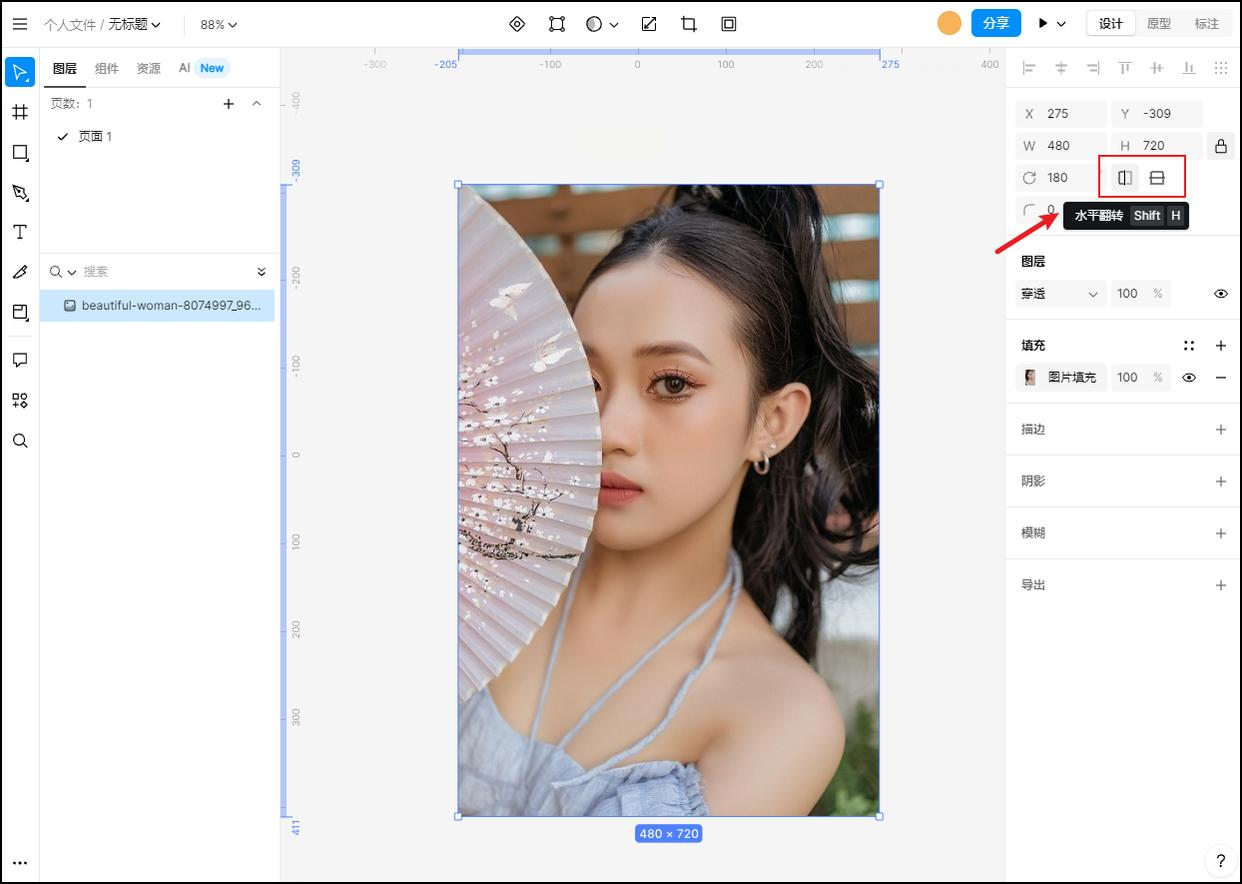Switch to the 组件 tab

(106, 68)
